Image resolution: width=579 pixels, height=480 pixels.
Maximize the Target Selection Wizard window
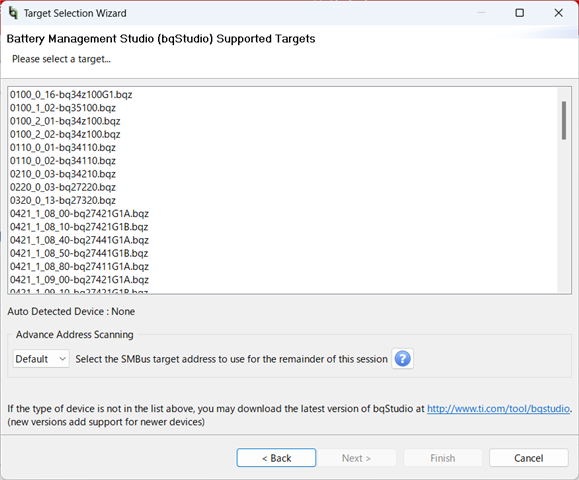tap(520, 13)
